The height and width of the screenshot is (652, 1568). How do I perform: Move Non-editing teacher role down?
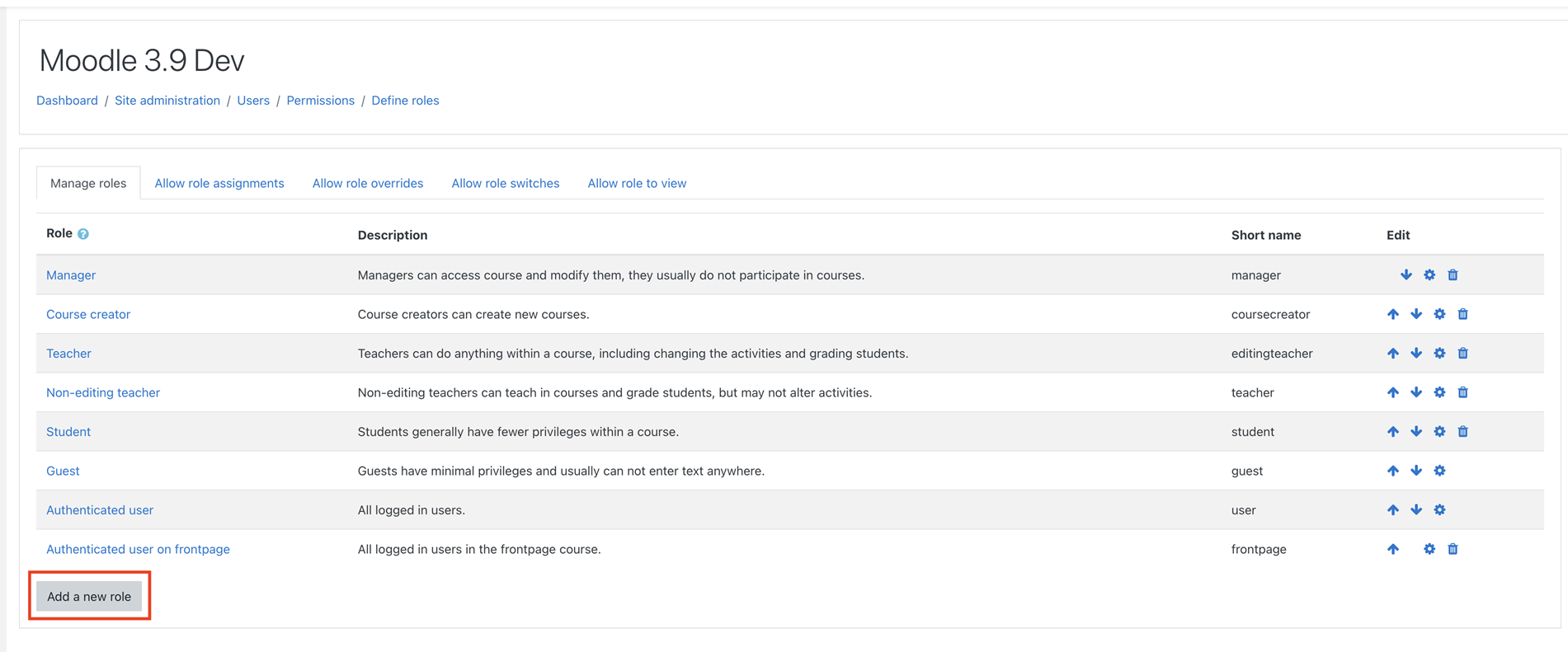[x=1416, y=392]
